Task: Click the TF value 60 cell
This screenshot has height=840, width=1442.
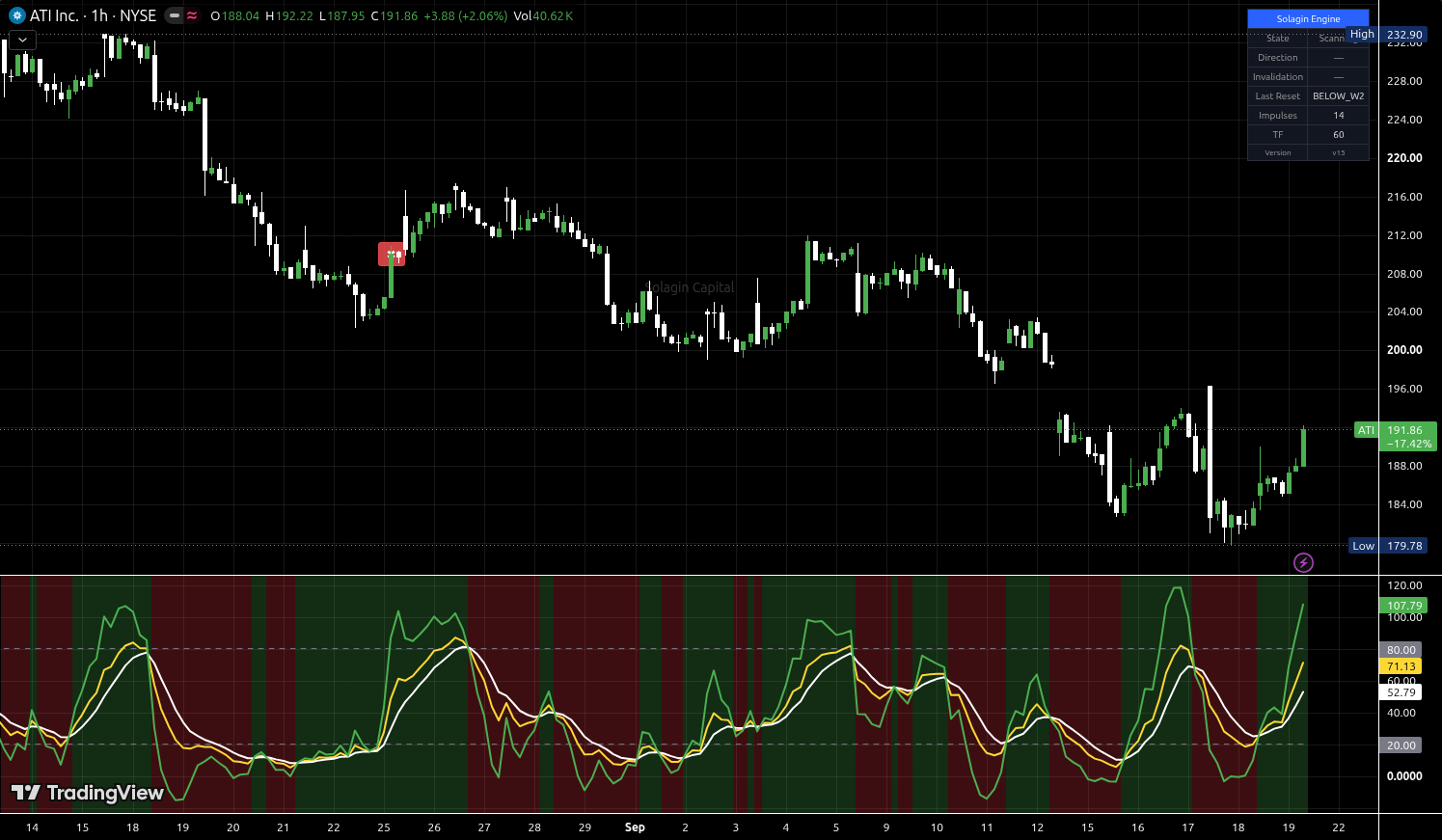Action: point(1338,134)
